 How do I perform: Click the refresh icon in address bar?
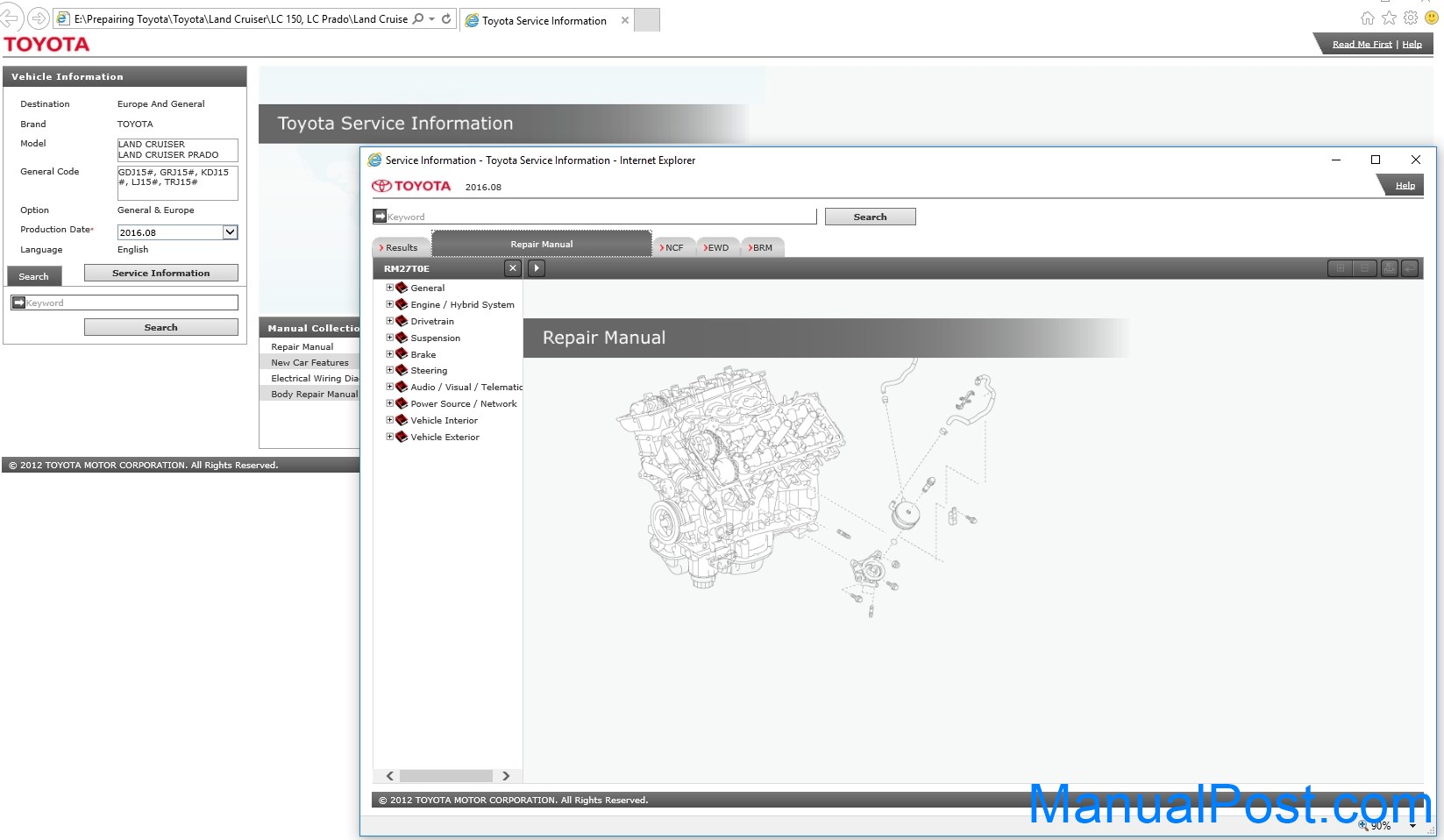(x=446, y=18)
